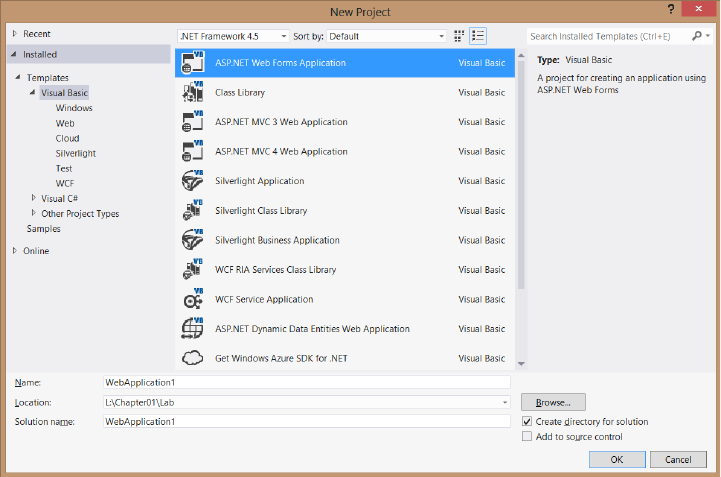Select the WCF RIA Services Class Library icon
Image resolution: width=721 pixels, height=477 pixels.
click(193, 269)
